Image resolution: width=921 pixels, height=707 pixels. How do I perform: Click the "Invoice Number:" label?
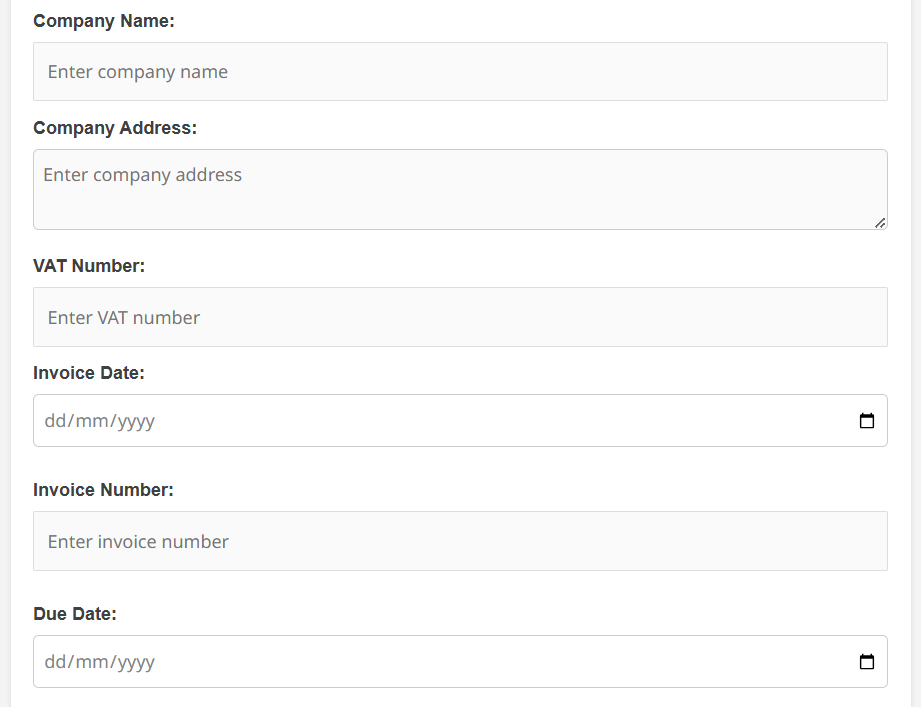click(103, 490)
